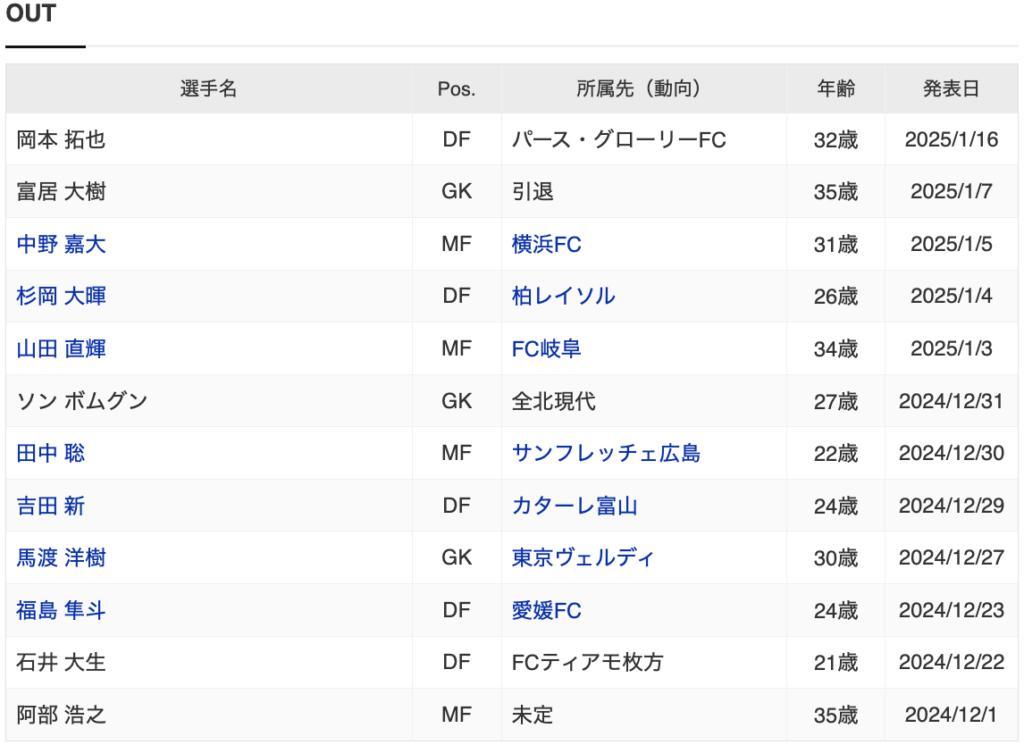Click the age 27歳
The width and height of the screenshot is (1024, 745).
pyautogui.click(x=836, y=401)
